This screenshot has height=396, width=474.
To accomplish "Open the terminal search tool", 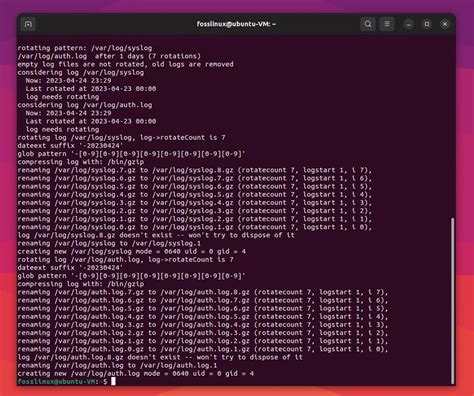I will pos(368,24).
